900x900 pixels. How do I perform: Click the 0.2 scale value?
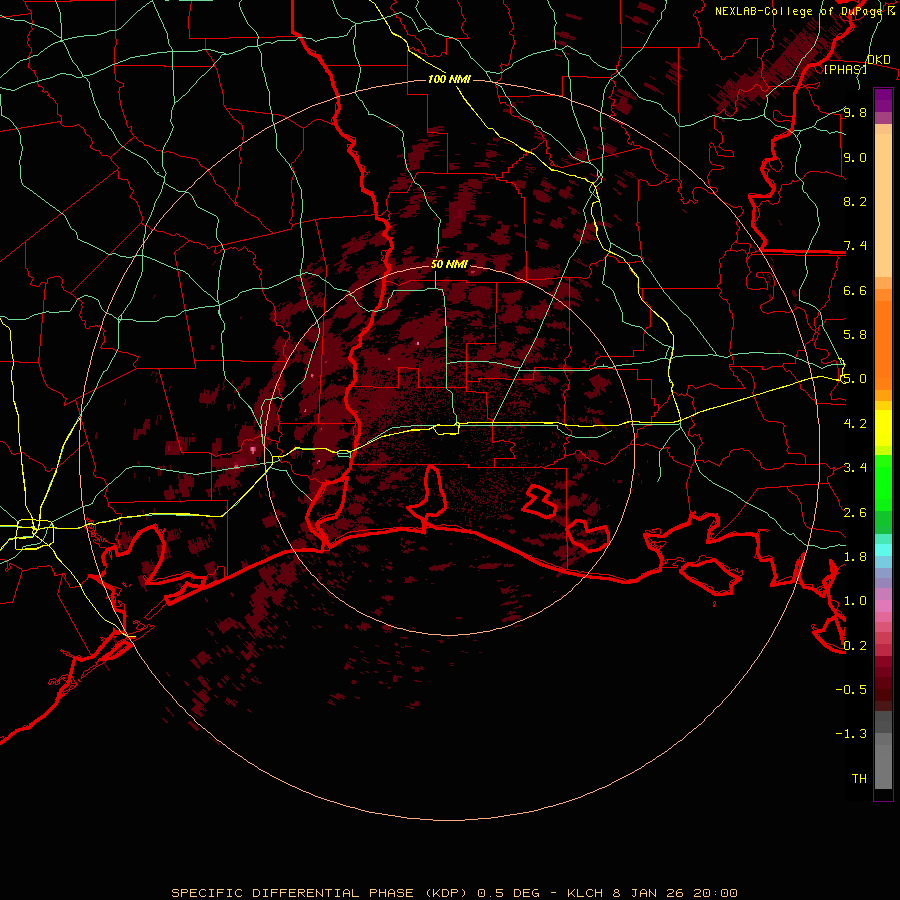(x=855, y=646)
